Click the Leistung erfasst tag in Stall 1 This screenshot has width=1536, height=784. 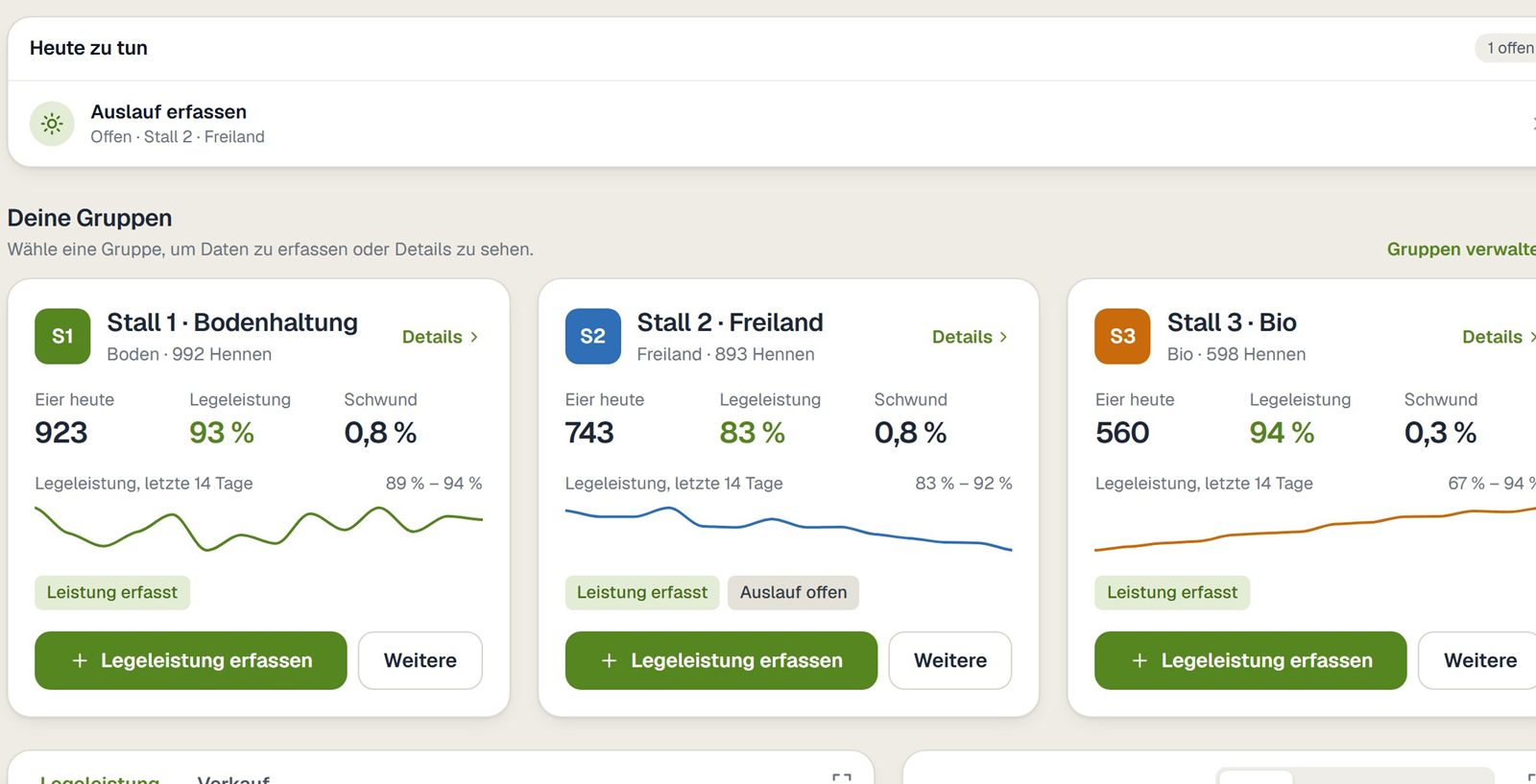(112, 593)
